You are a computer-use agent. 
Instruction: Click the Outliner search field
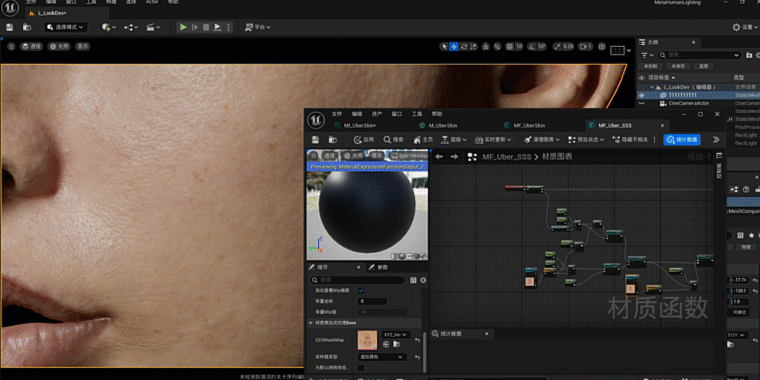699,55
